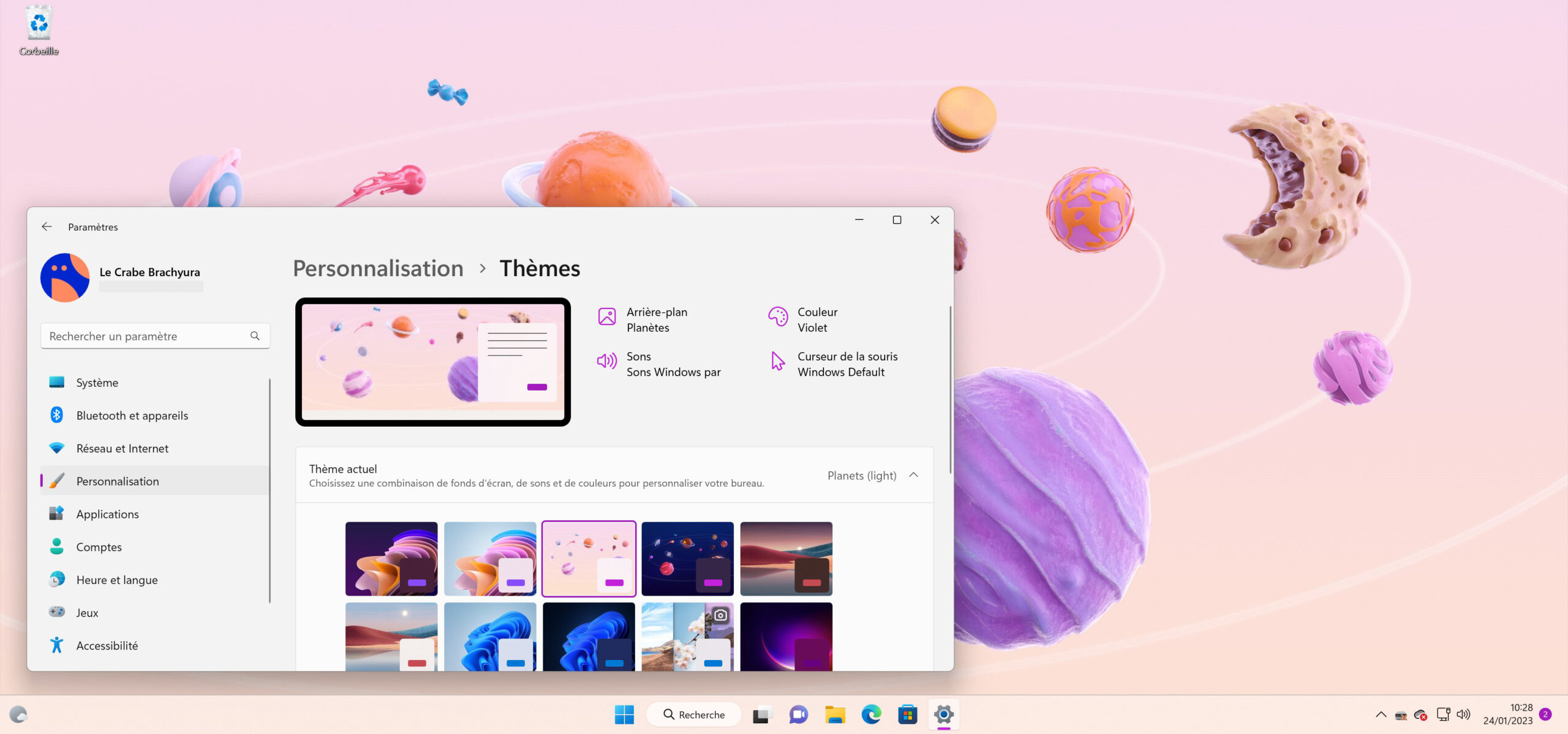Open the Corbeille recycle bin icon

(39, 31)
